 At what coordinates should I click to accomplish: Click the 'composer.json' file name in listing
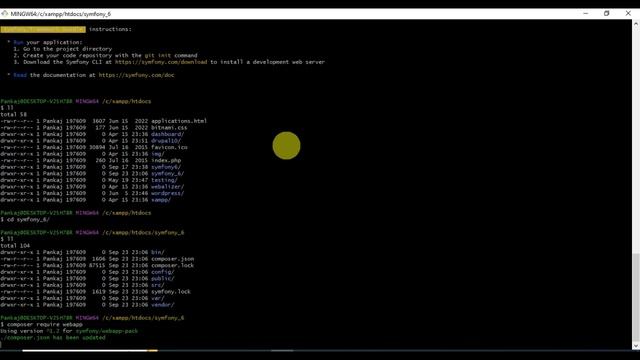[x=172, y=259]
